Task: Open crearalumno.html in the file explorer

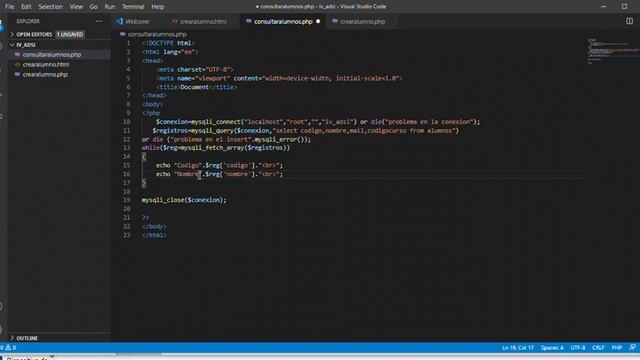Action: [x=46, y=64]
